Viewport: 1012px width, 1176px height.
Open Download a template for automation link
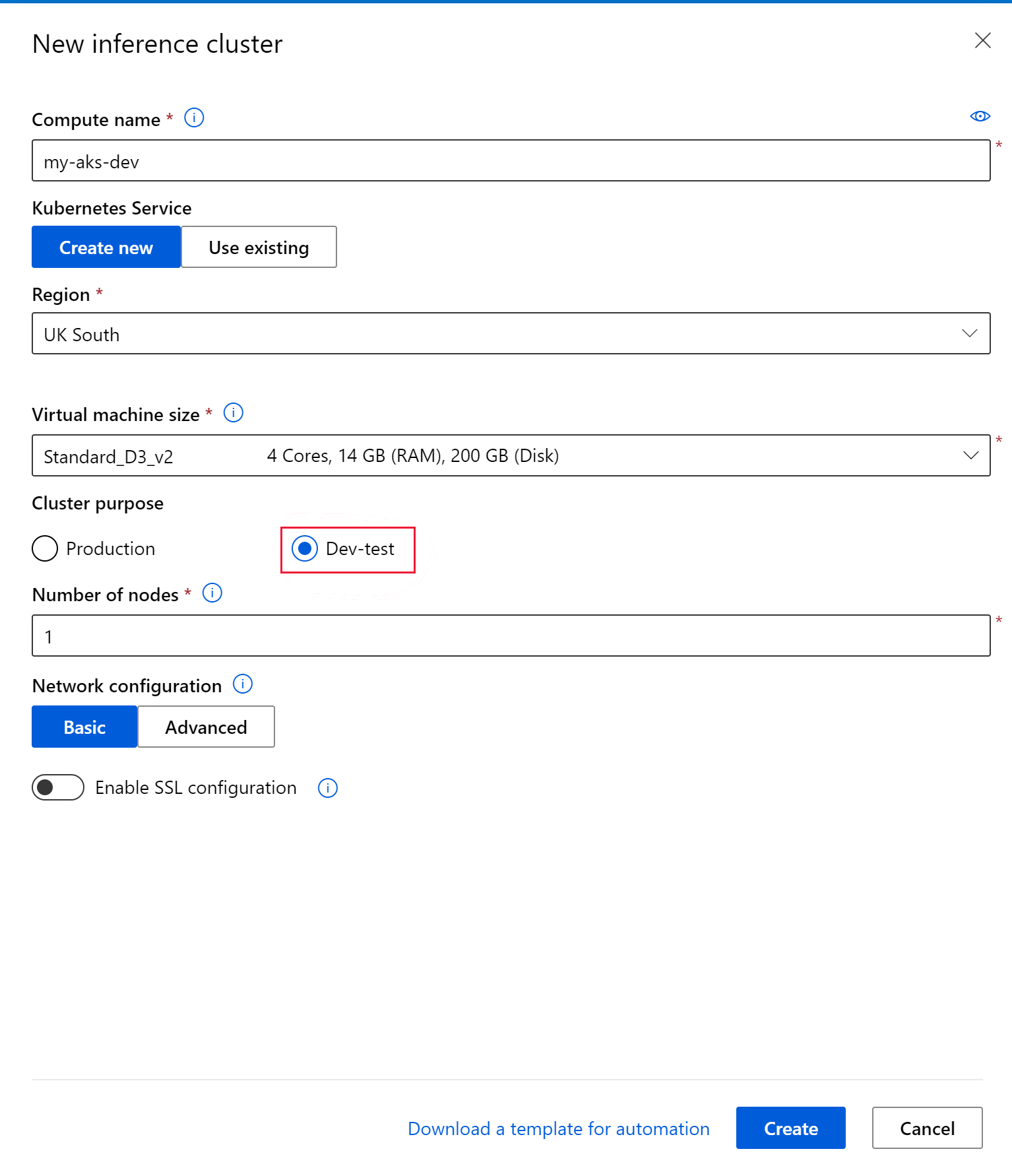point(559,1128)
